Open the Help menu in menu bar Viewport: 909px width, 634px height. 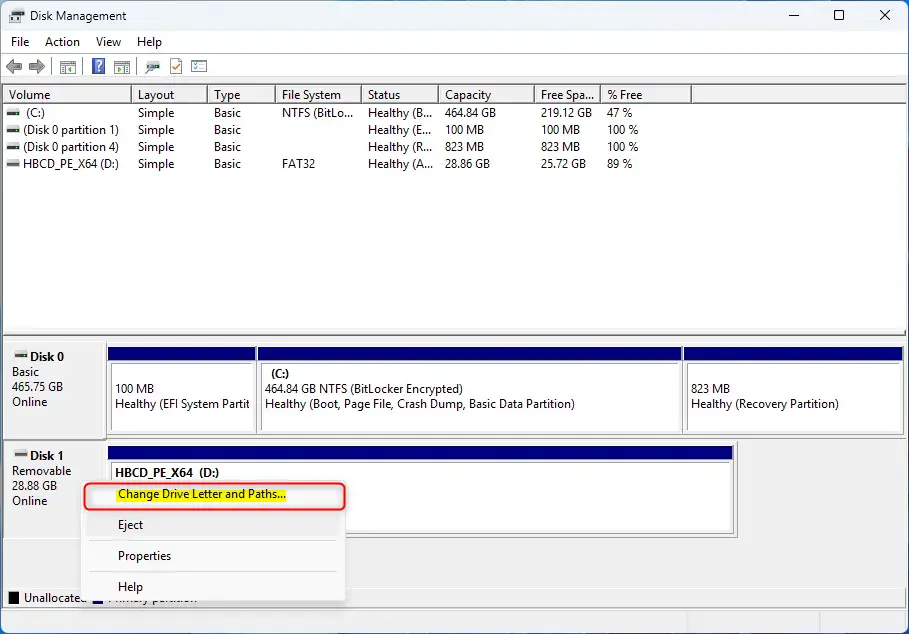pyautogui.click(x=149, y=42)
